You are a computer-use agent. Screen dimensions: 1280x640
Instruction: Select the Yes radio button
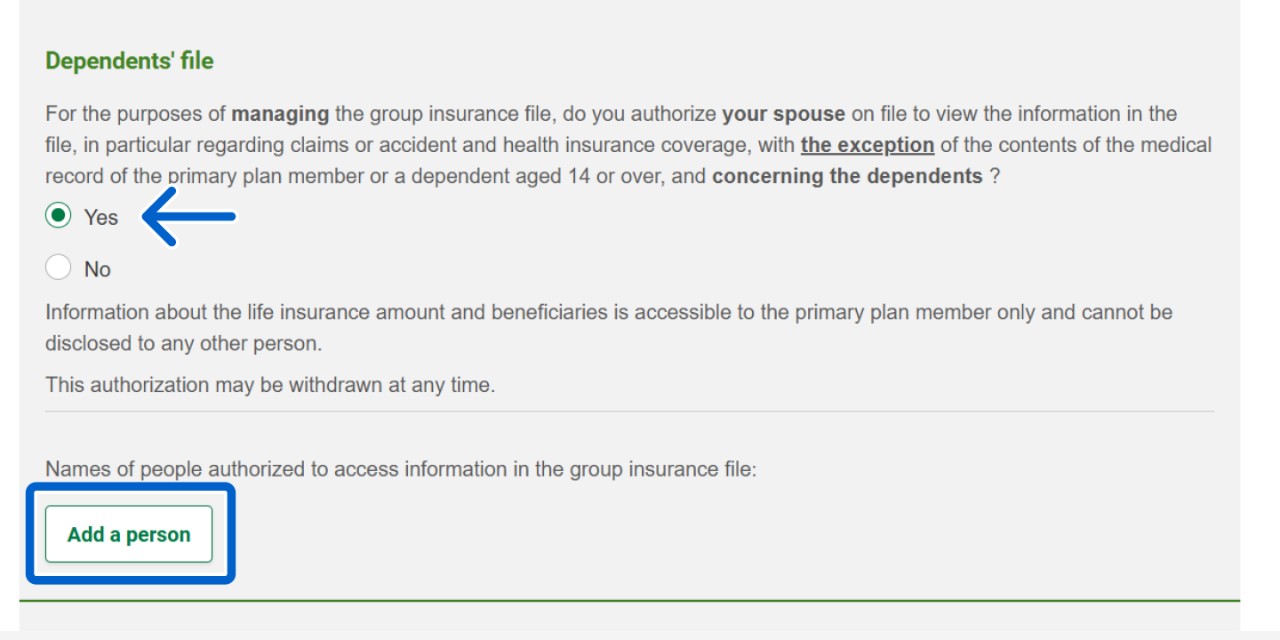pyautogui.click(x=59, y=216)
